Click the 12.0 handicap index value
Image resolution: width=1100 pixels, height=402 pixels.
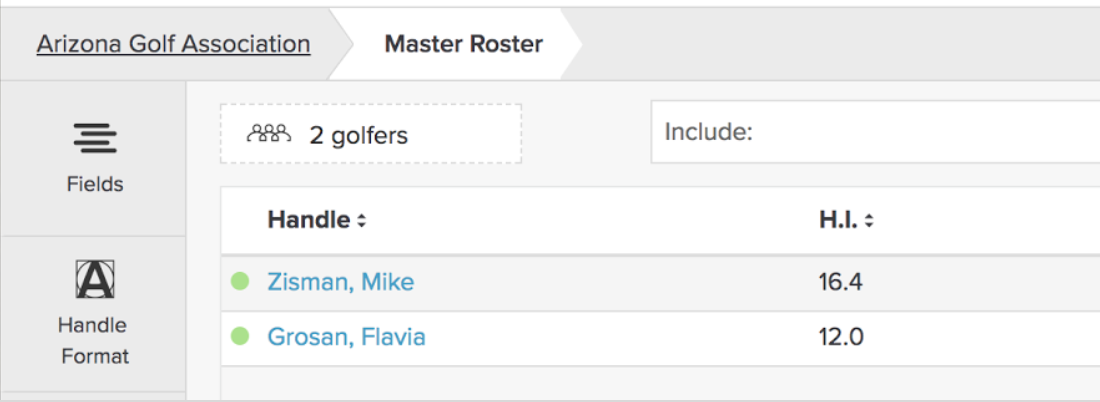point(841,337)
